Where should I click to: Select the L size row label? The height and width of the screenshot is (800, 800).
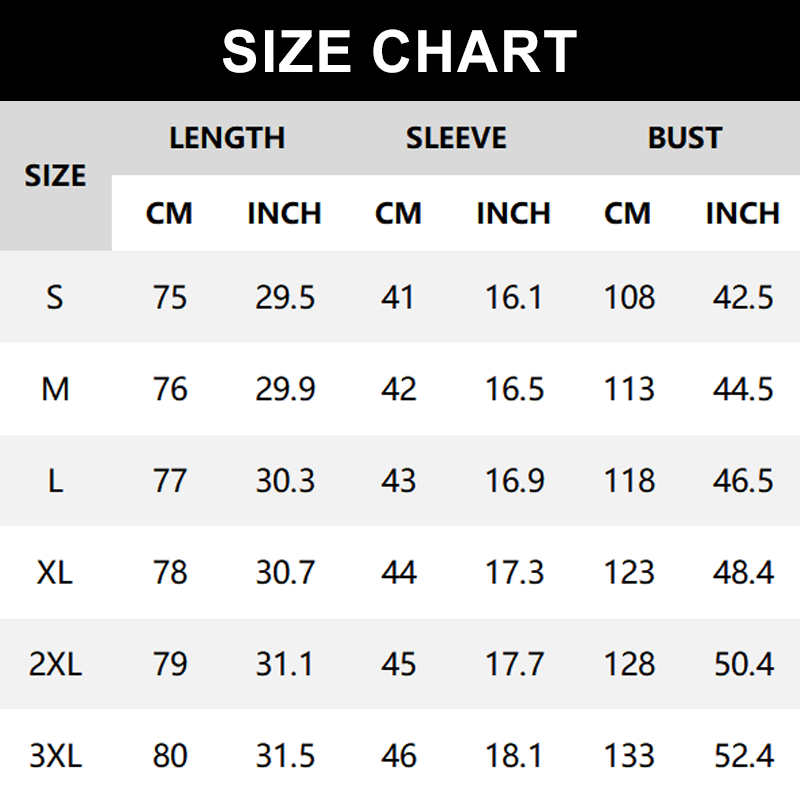[x=55, y=481]
